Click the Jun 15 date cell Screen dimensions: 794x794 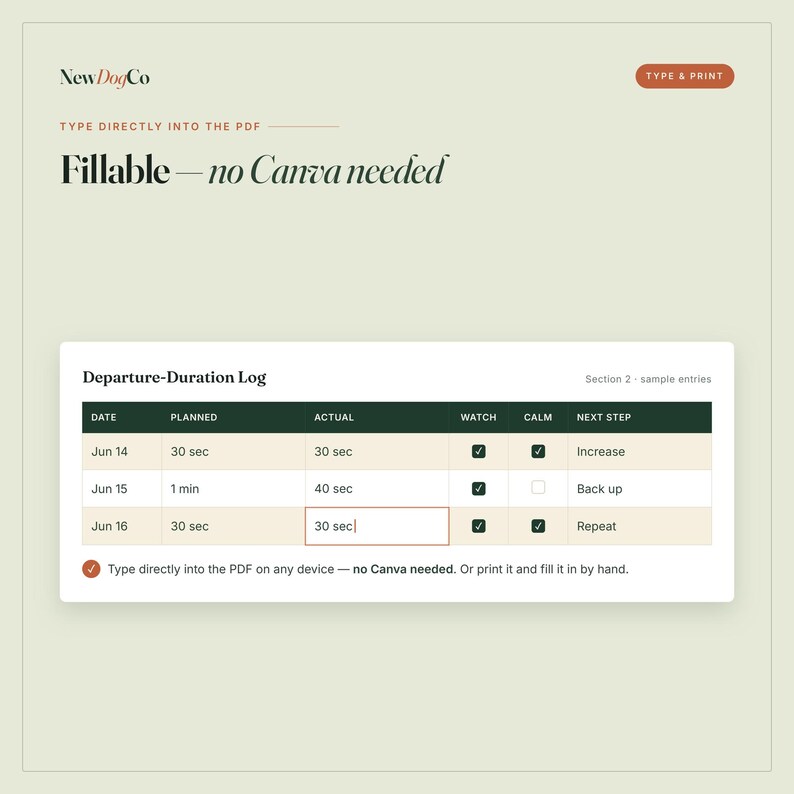[x=122, y=489]
